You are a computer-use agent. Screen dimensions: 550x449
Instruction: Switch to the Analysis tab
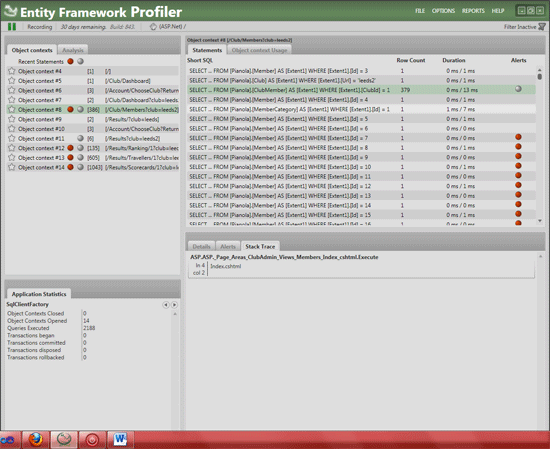(73, 50)
